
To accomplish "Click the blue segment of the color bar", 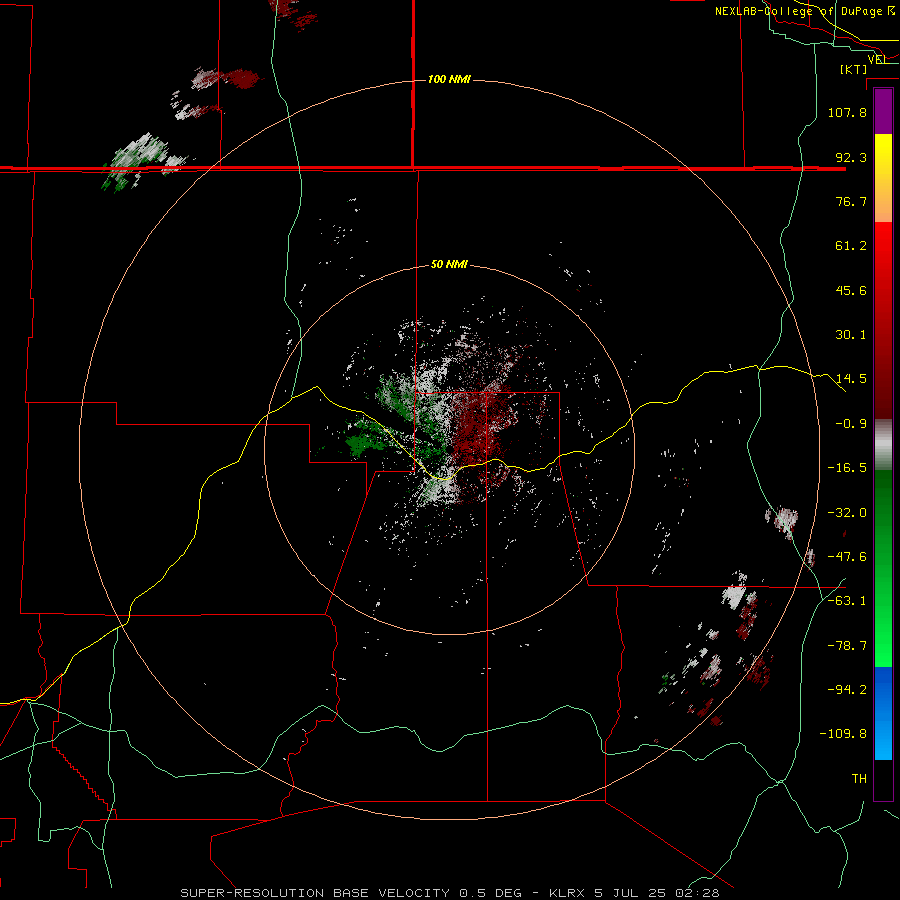I will pos(883,713).
